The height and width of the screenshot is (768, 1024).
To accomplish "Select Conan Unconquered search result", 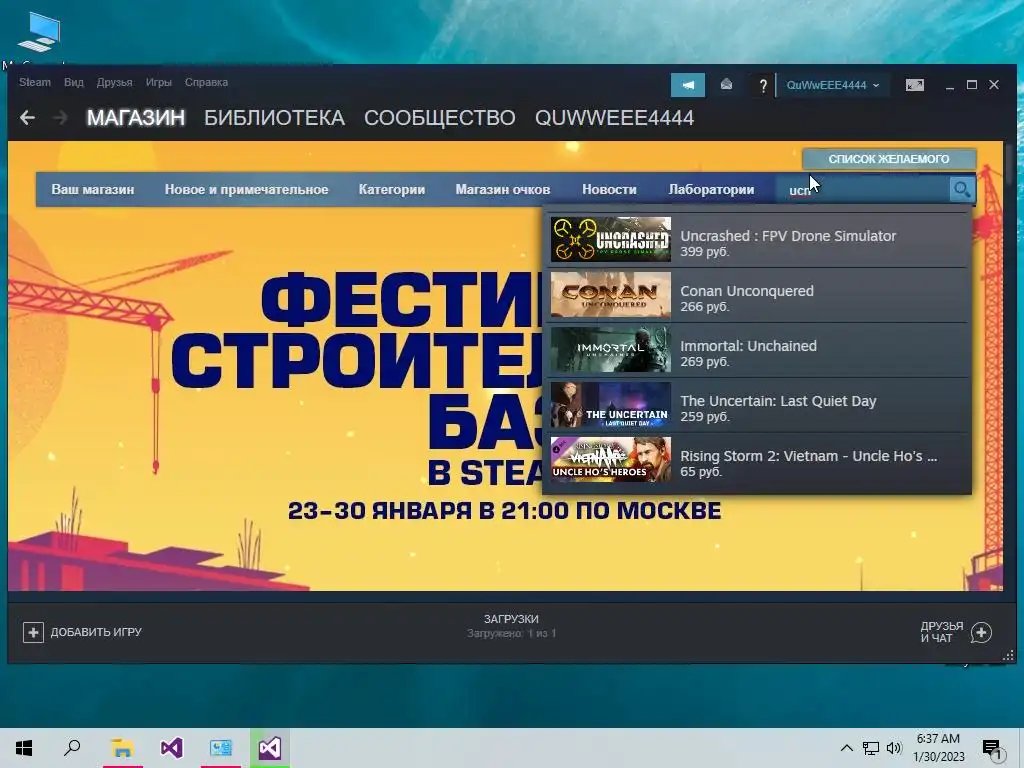I will [x=758, y=295].
